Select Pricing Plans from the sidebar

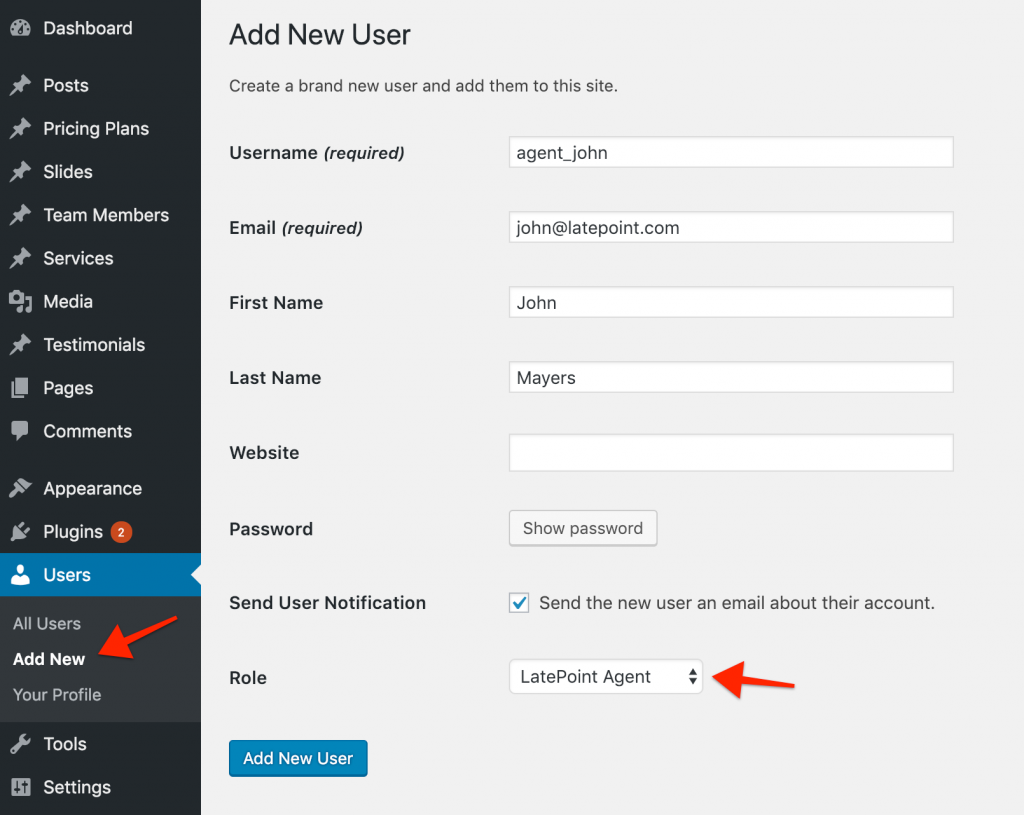tap(95, 128)
